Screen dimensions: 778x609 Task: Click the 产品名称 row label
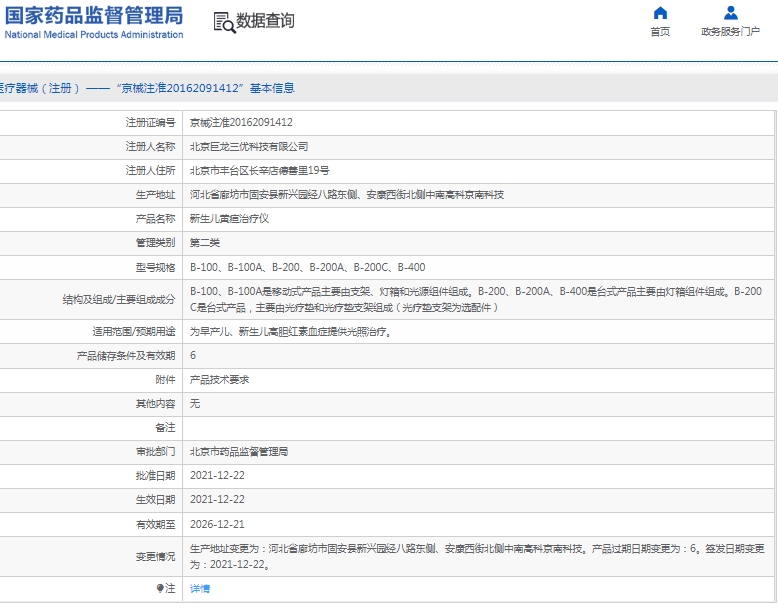(x=155, y=219)
